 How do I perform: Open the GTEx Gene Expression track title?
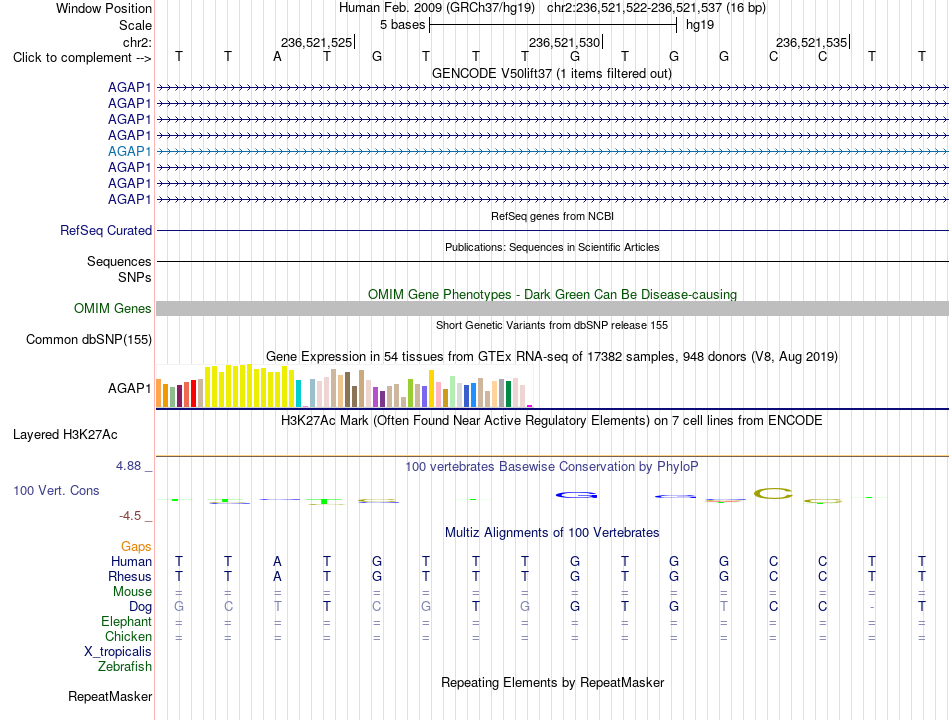(552, 356)
